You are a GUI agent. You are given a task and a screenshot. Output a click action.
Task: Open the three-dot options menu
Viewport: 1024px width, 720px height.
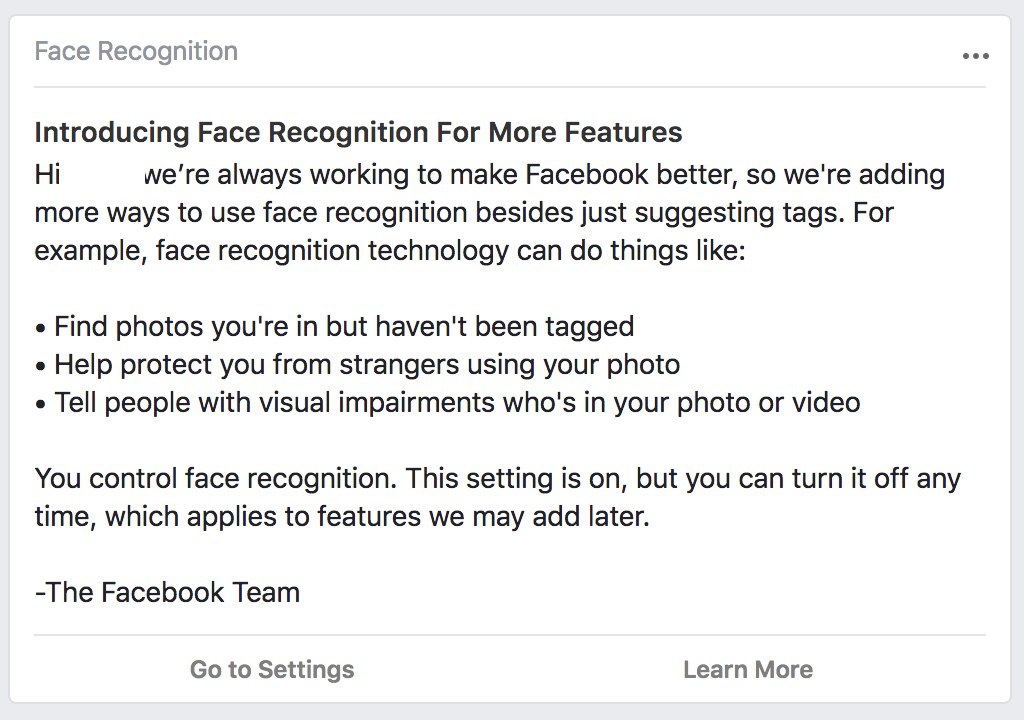pyautogui.click(x=976, y=56)
